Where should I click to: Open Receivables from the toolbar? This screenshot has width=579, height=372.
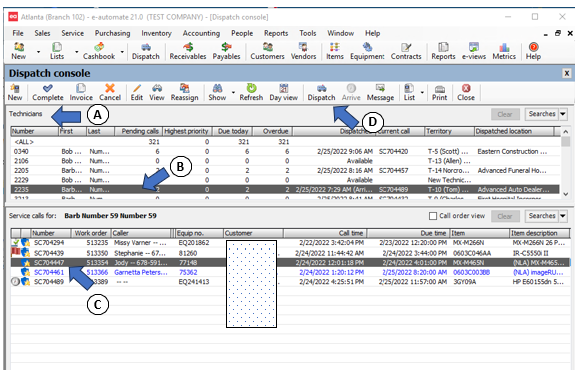[x=188, y=51]
